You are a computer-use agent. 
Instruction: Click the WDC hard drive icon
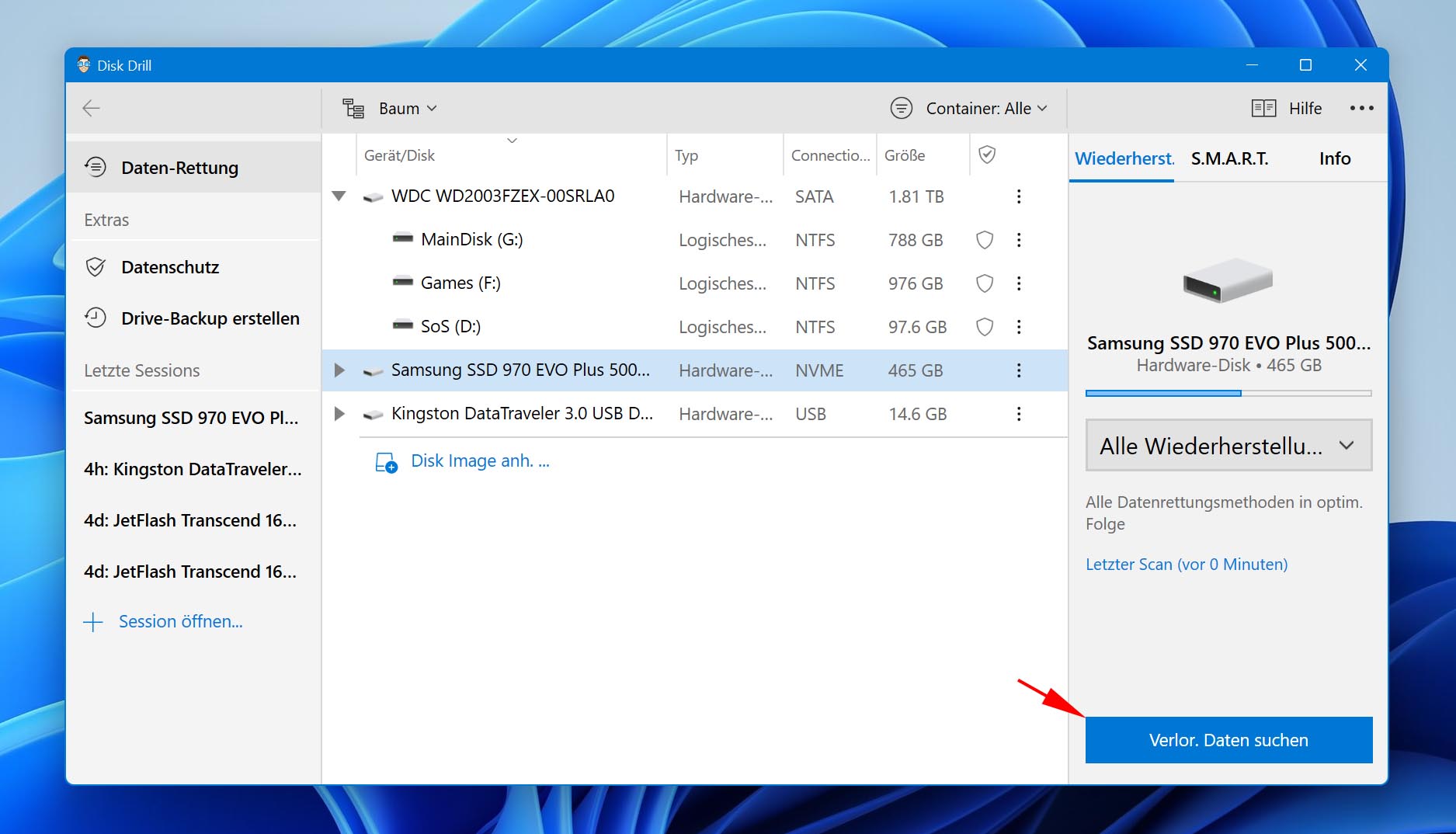[374, 197]
